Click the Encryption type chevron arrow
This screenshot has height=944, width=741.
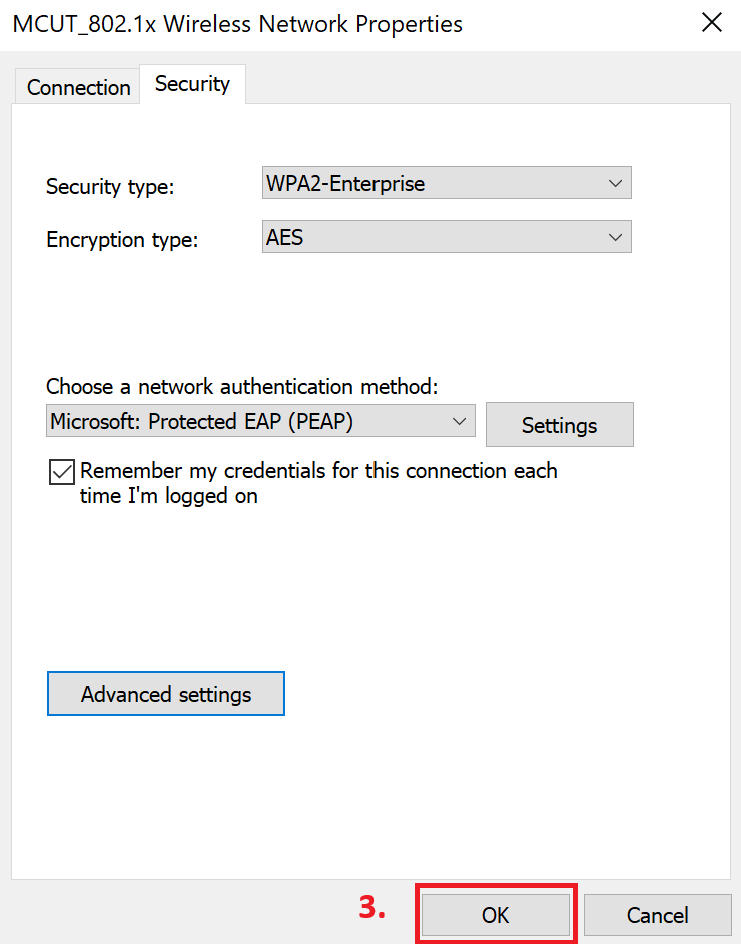click(615, 237)
